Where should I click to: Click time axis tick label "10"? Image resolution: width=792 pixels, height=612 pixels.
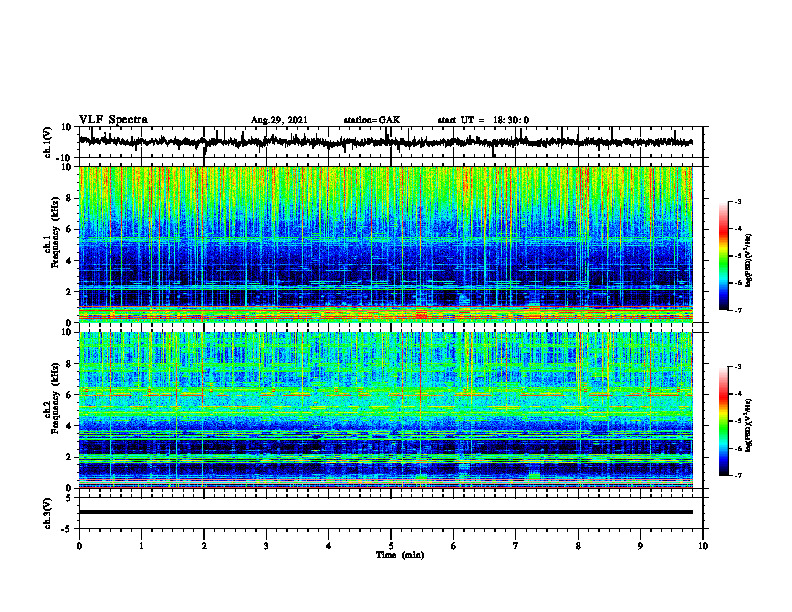click(x=703, y=546)
